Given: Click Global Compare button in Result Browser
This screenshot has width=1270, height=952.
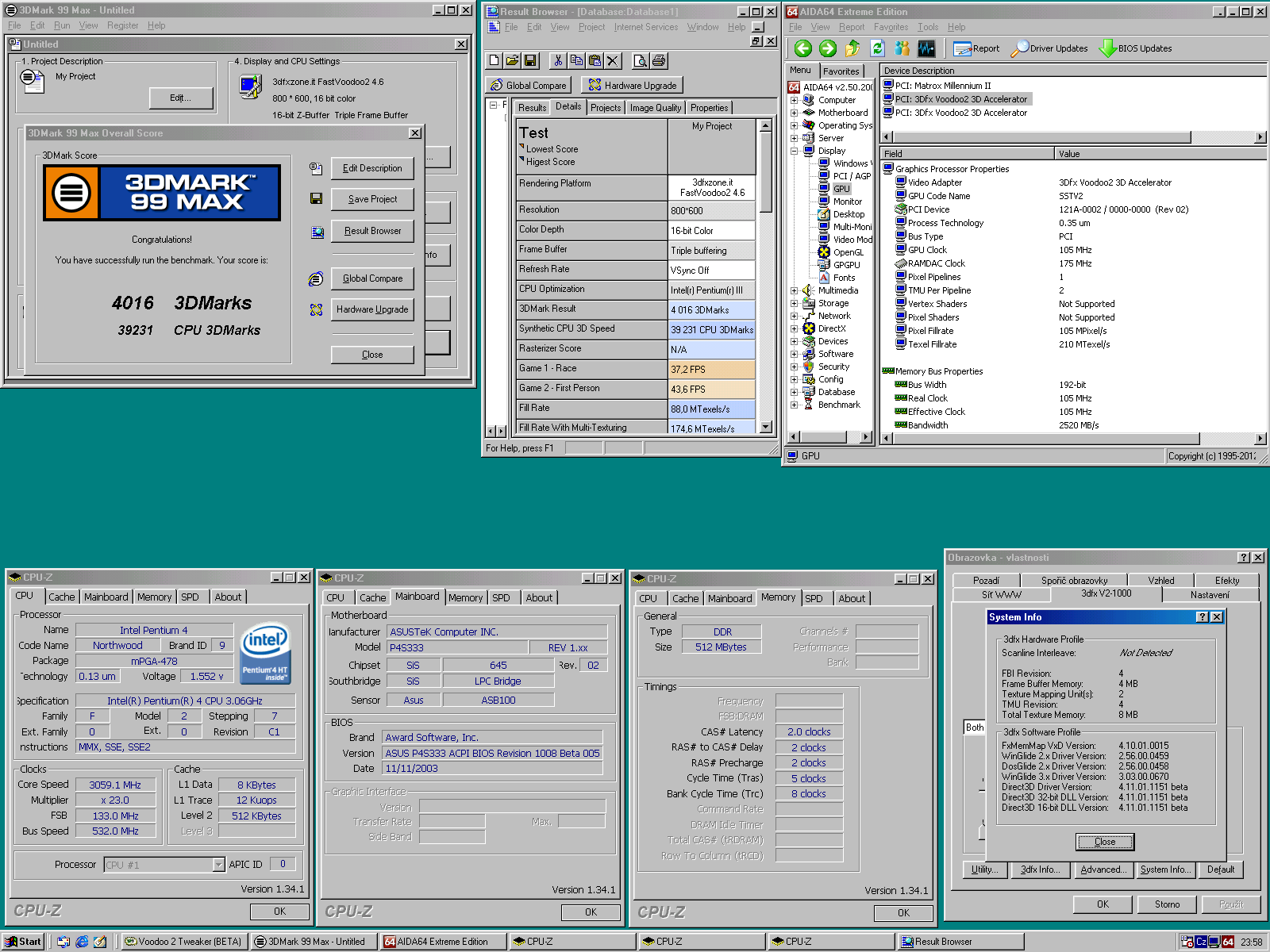Looking at the screenshot, I should pos(529,85).
